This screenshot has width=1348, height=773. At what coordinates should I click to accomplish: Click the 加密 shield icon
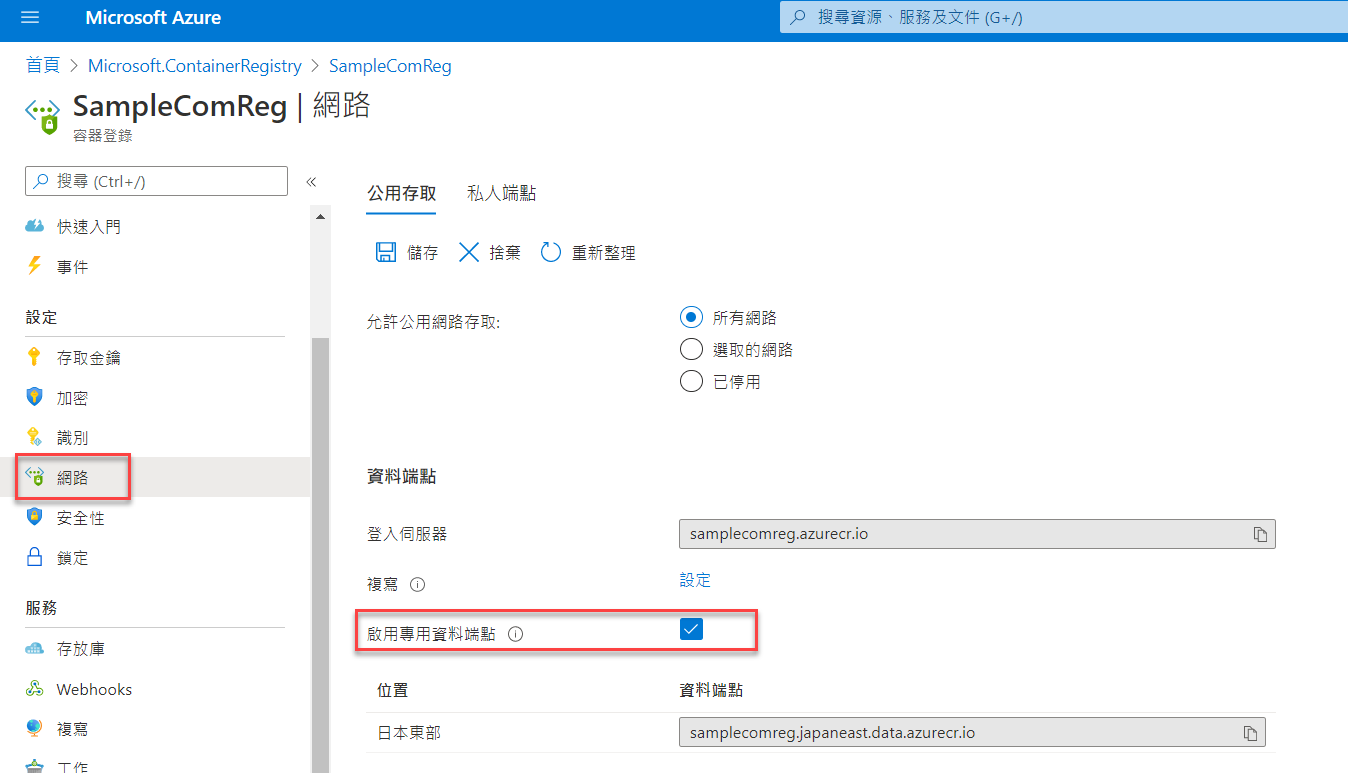(35, 397)
